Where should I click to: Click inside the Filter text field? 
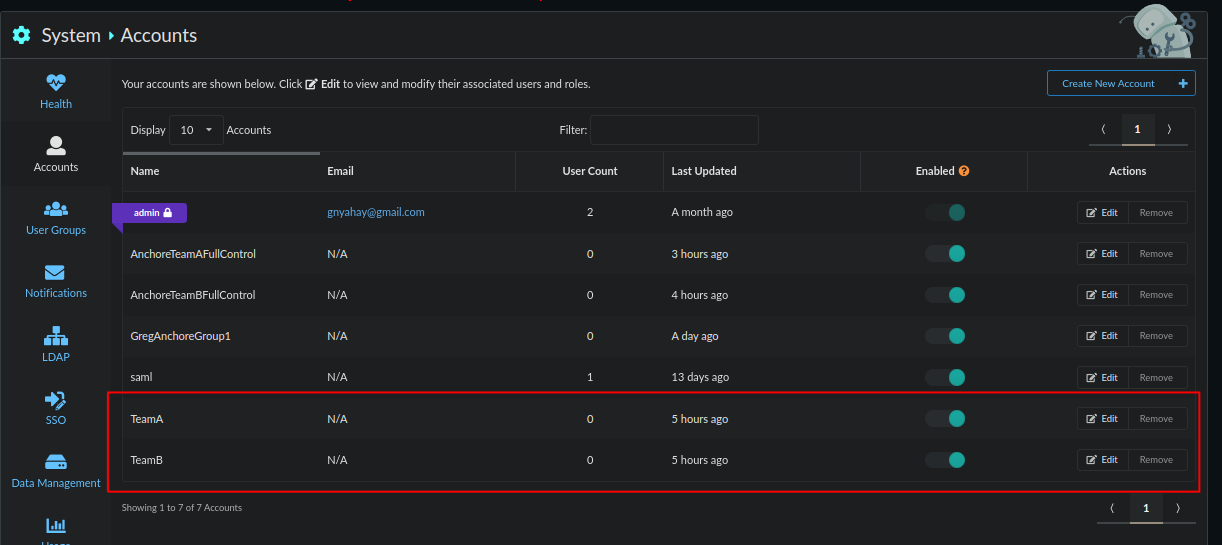674,130
